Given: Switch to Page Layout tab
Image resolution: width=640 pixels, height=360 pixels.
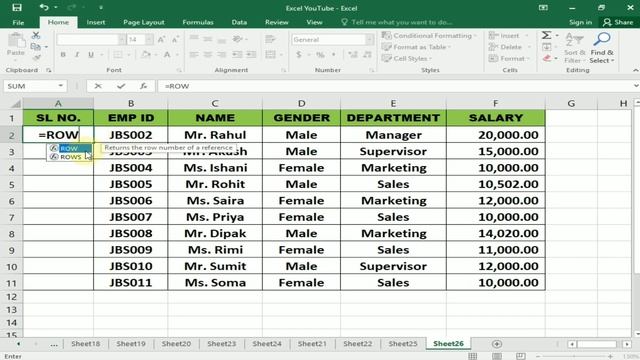Looking at the screenshot, I should (144, 22).
